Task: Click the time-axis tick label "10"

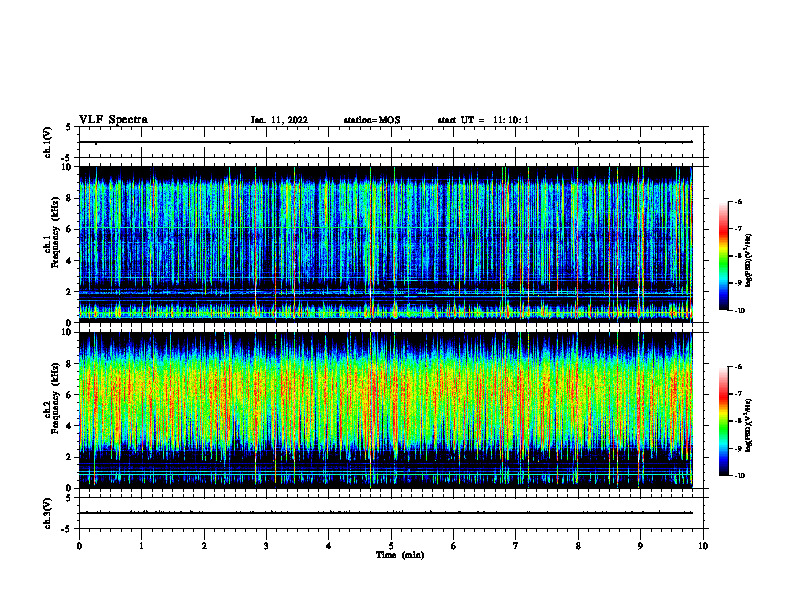Action: [703, 546]
